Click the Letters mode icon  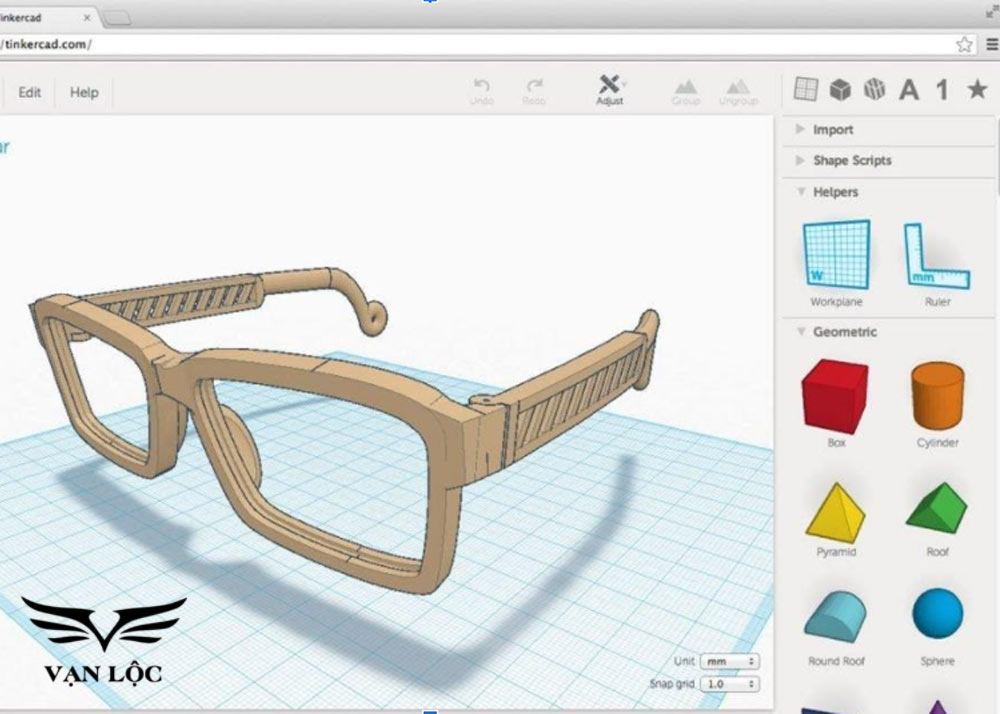coord(906,89)
